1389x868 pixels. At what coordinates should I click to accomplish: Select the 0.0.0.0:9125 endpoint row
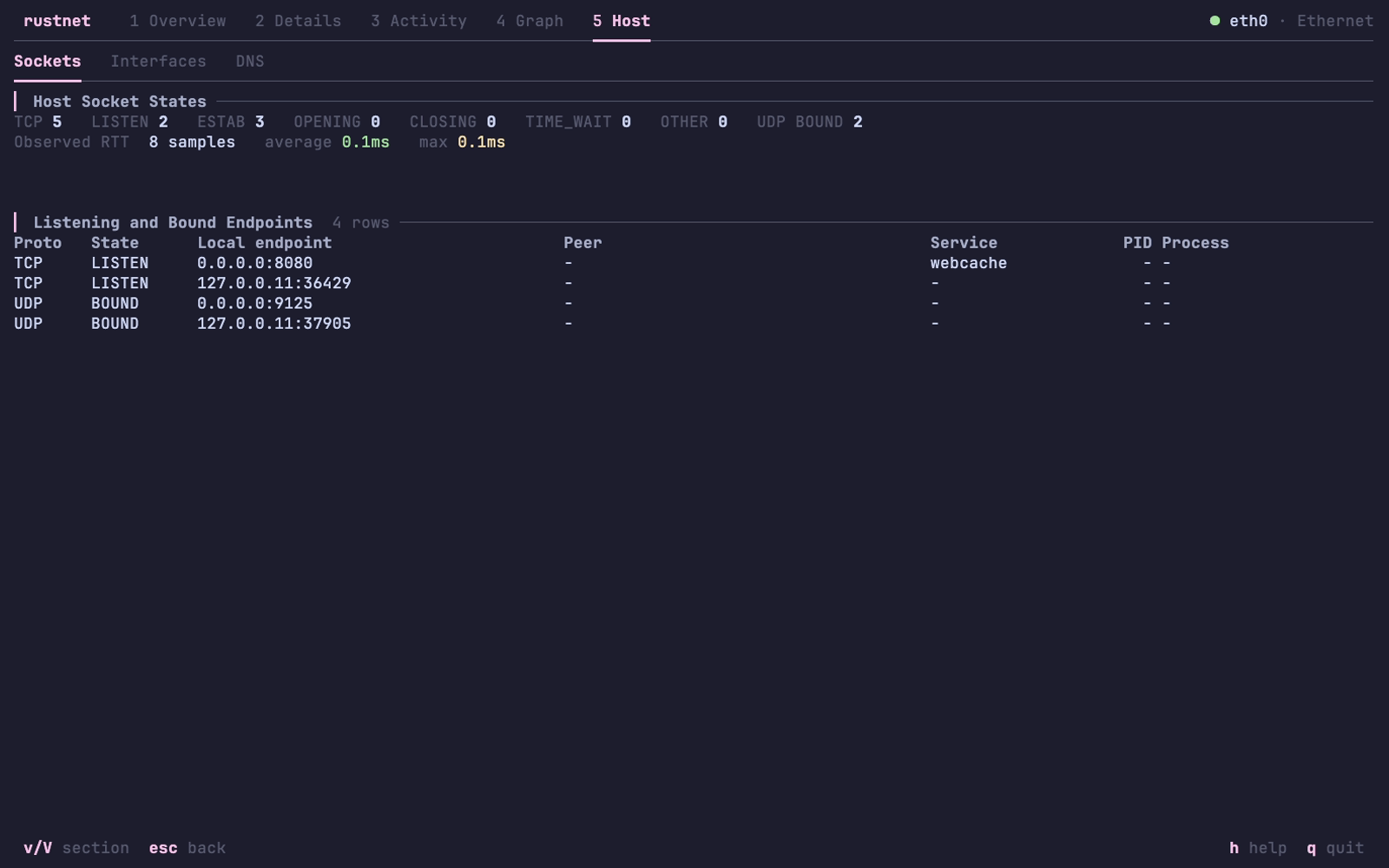pyautogui.click(x=694, y=304)
